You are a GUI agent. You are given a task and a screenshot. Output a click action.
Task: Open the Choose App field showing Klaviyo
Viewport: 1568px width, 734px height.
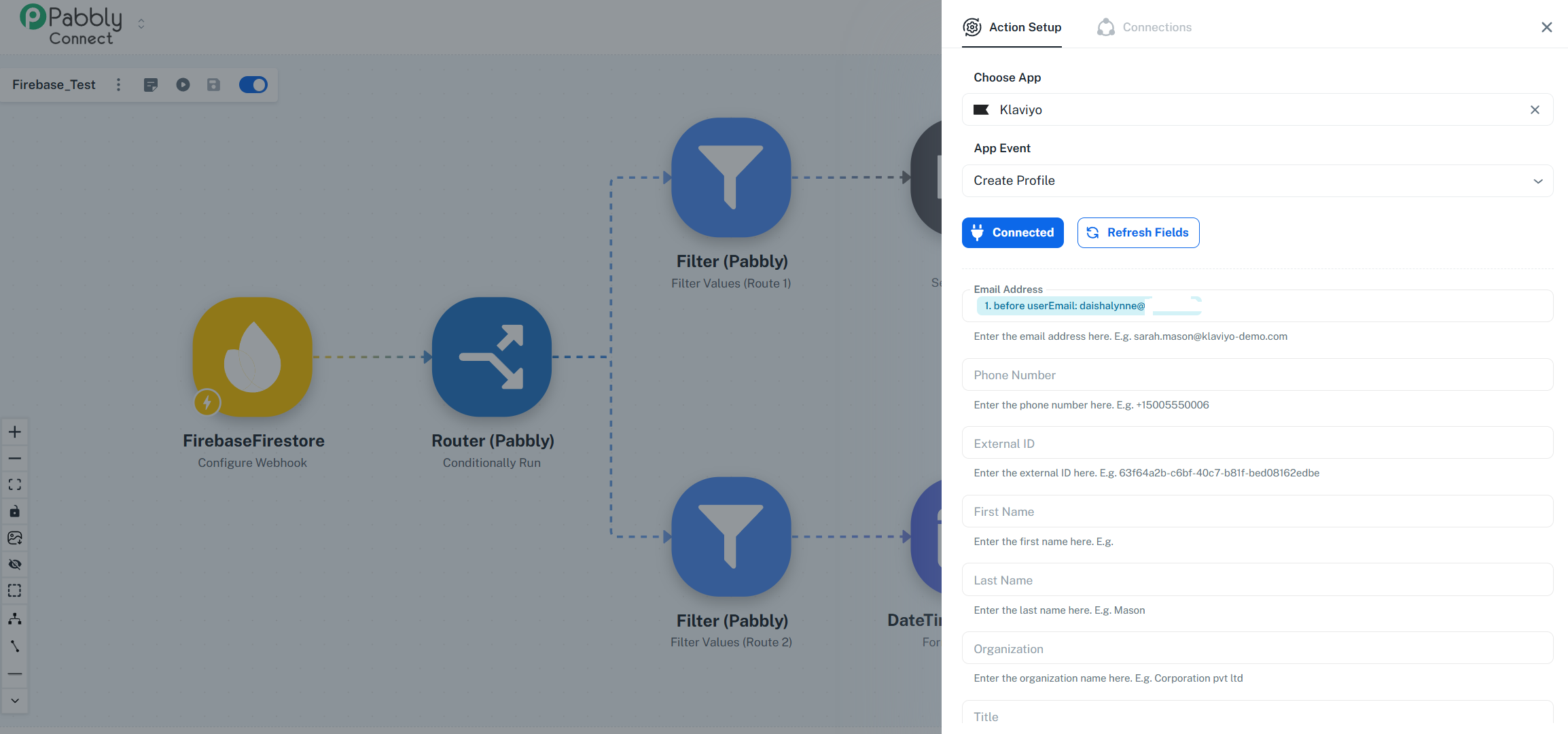coord(1258,109)
